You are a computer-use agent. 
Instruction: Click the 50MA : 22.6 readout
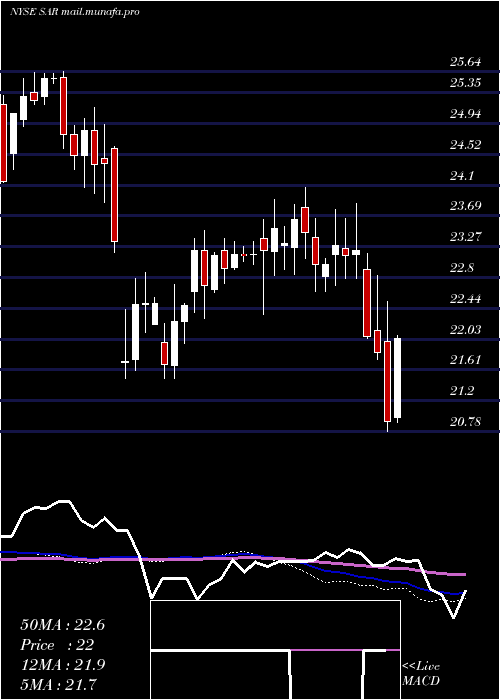click(x=62, y=625)
